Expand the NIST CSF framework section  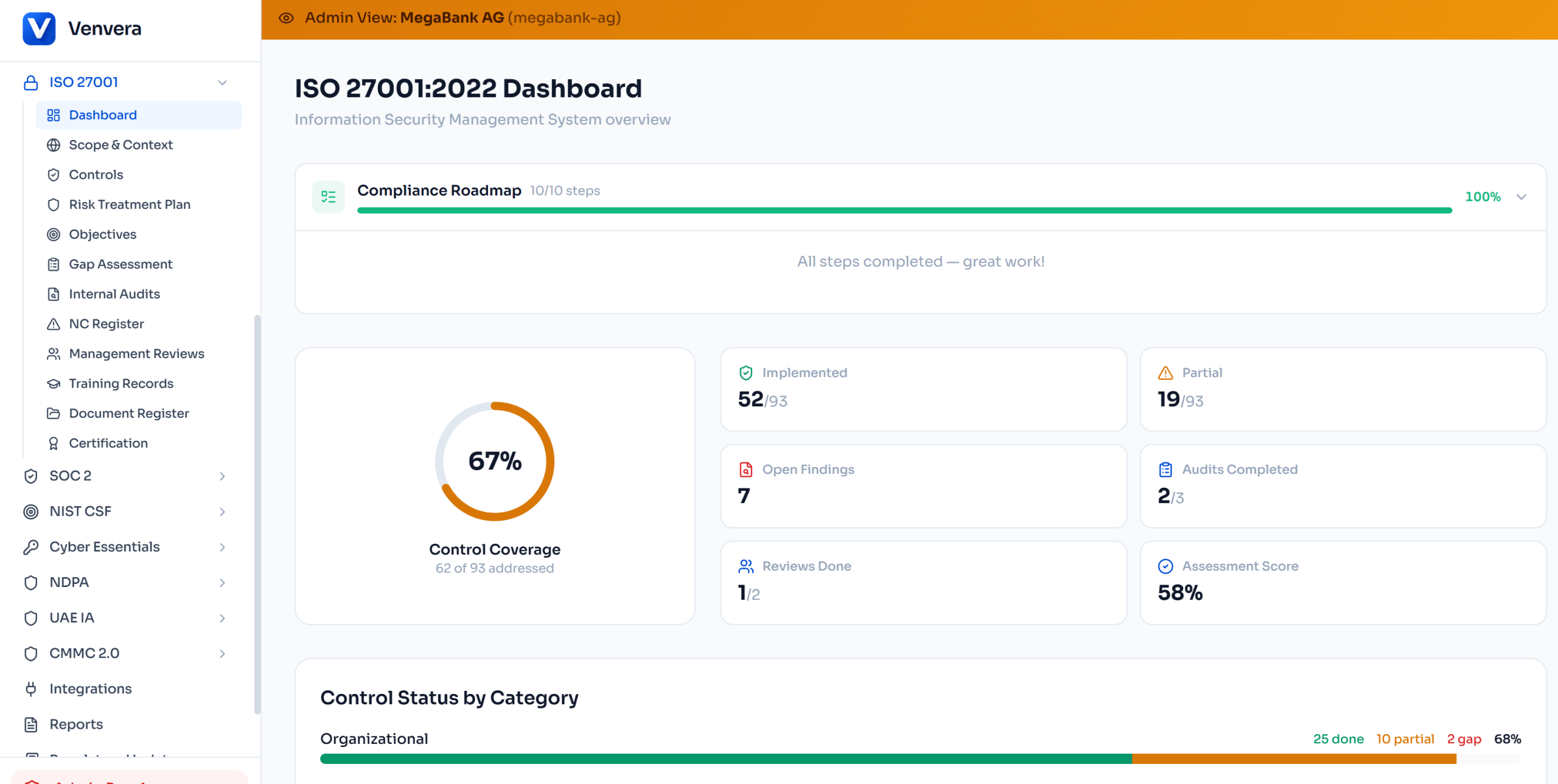coord(222,512)
